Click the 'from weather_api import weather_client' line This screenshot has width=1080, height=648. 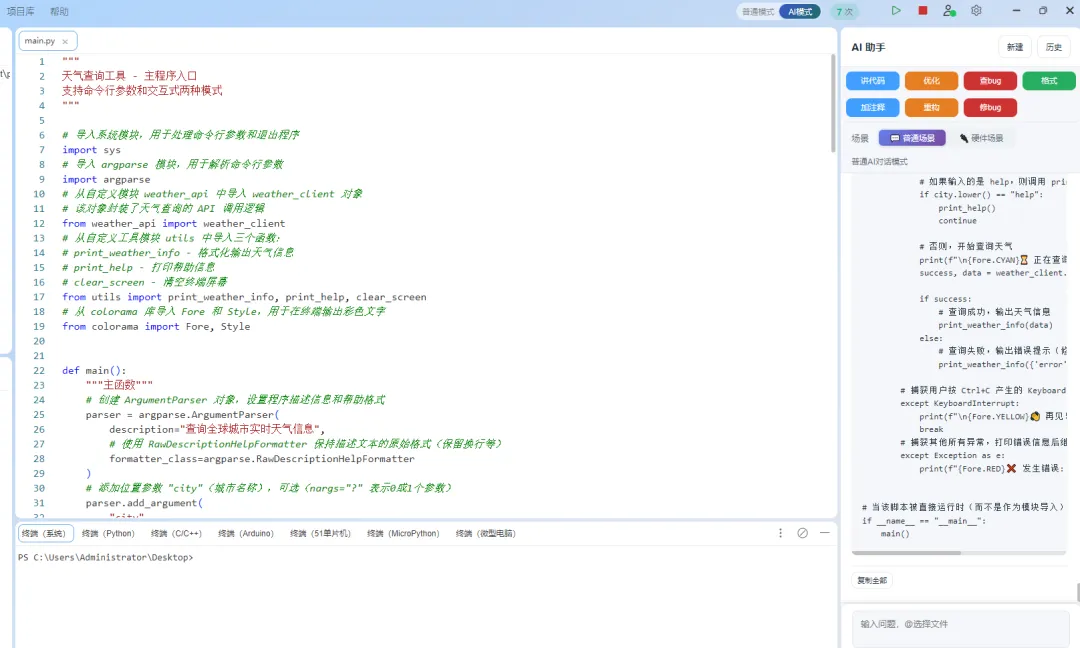click(x=174, y=223)
